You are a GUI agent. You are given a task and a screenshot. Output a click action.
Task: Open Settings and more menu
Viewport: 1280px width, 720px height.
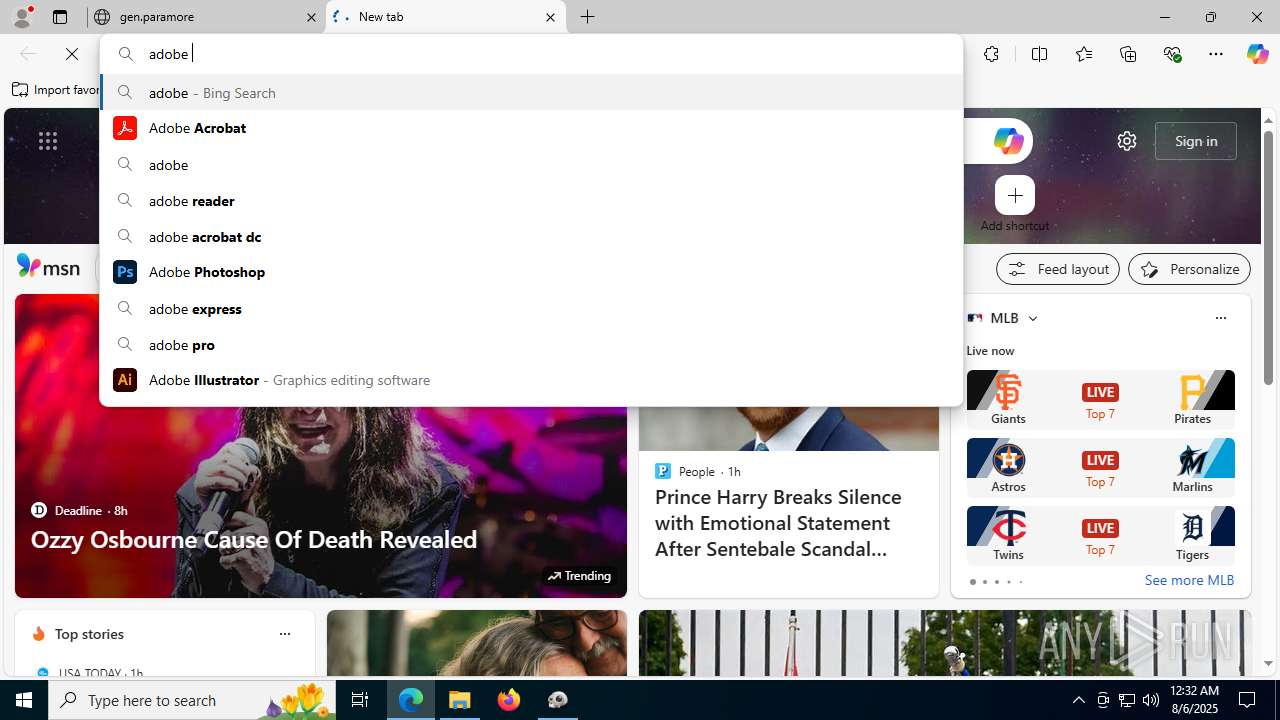tap(1216, 54)
